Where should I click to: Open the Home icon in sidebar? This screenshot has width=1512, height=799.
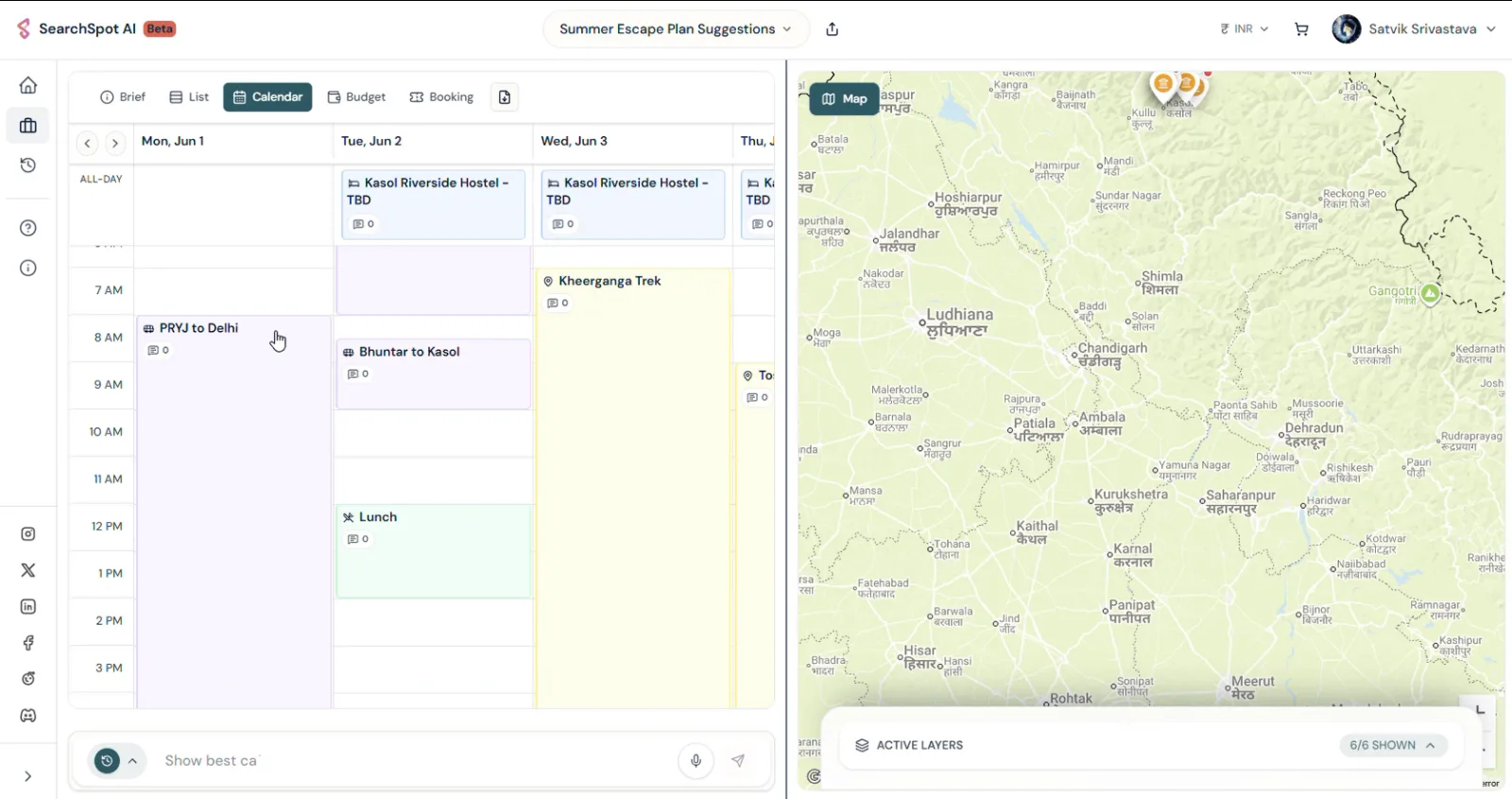[28, 85]
